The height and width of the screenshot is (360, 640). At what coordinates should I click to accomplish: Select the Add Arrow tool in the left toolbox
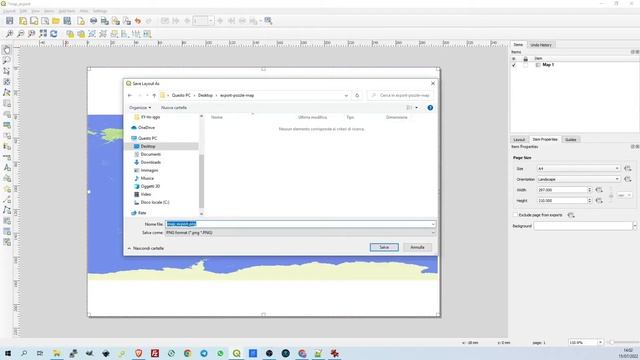7,200
